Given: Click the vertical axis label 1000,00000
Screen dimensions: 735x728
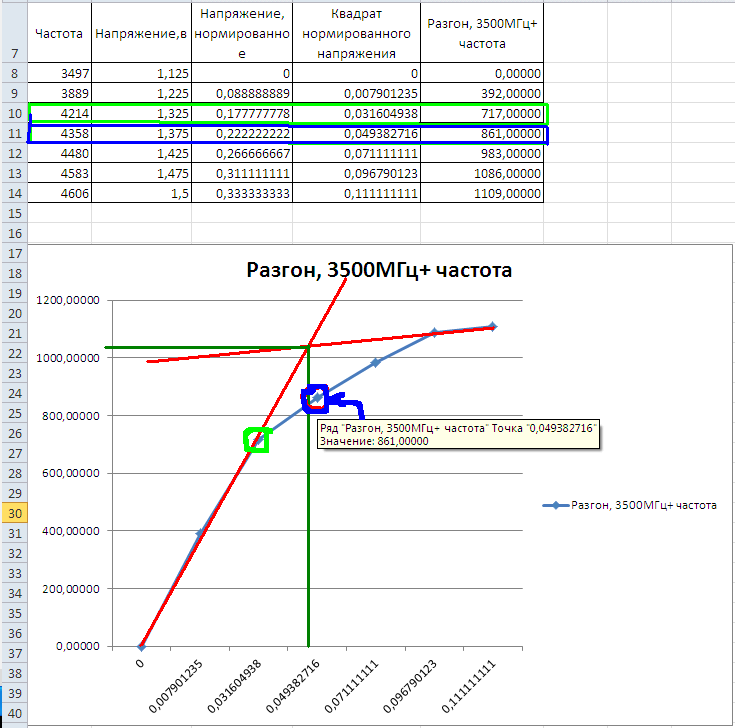Looking at the screenshot, I should point(68,358).
